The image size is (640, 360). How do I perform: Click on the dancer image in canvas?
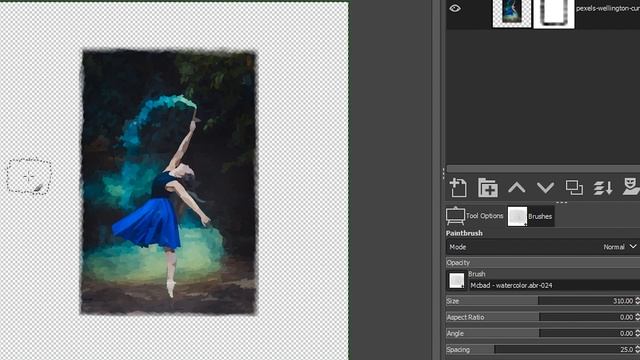[169, 182]
